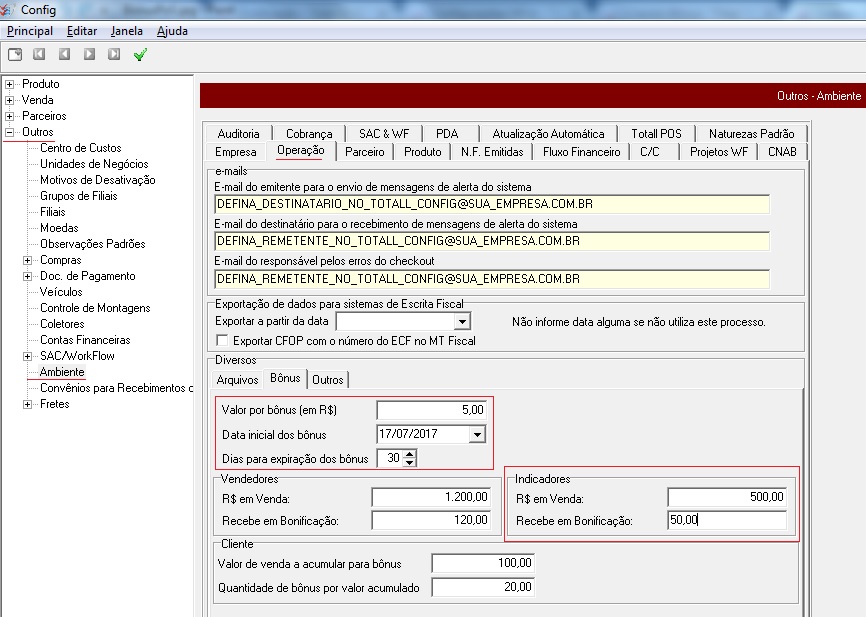Click the Valor por bônus (em R$) field

(431, 410)
